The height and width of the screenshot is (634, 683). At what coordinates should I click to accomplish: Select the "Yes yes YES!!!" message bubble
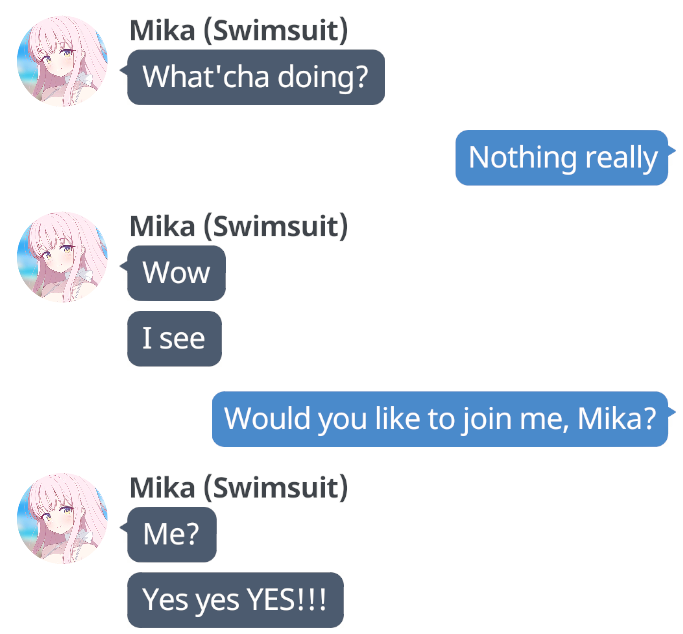pos(235,600)
